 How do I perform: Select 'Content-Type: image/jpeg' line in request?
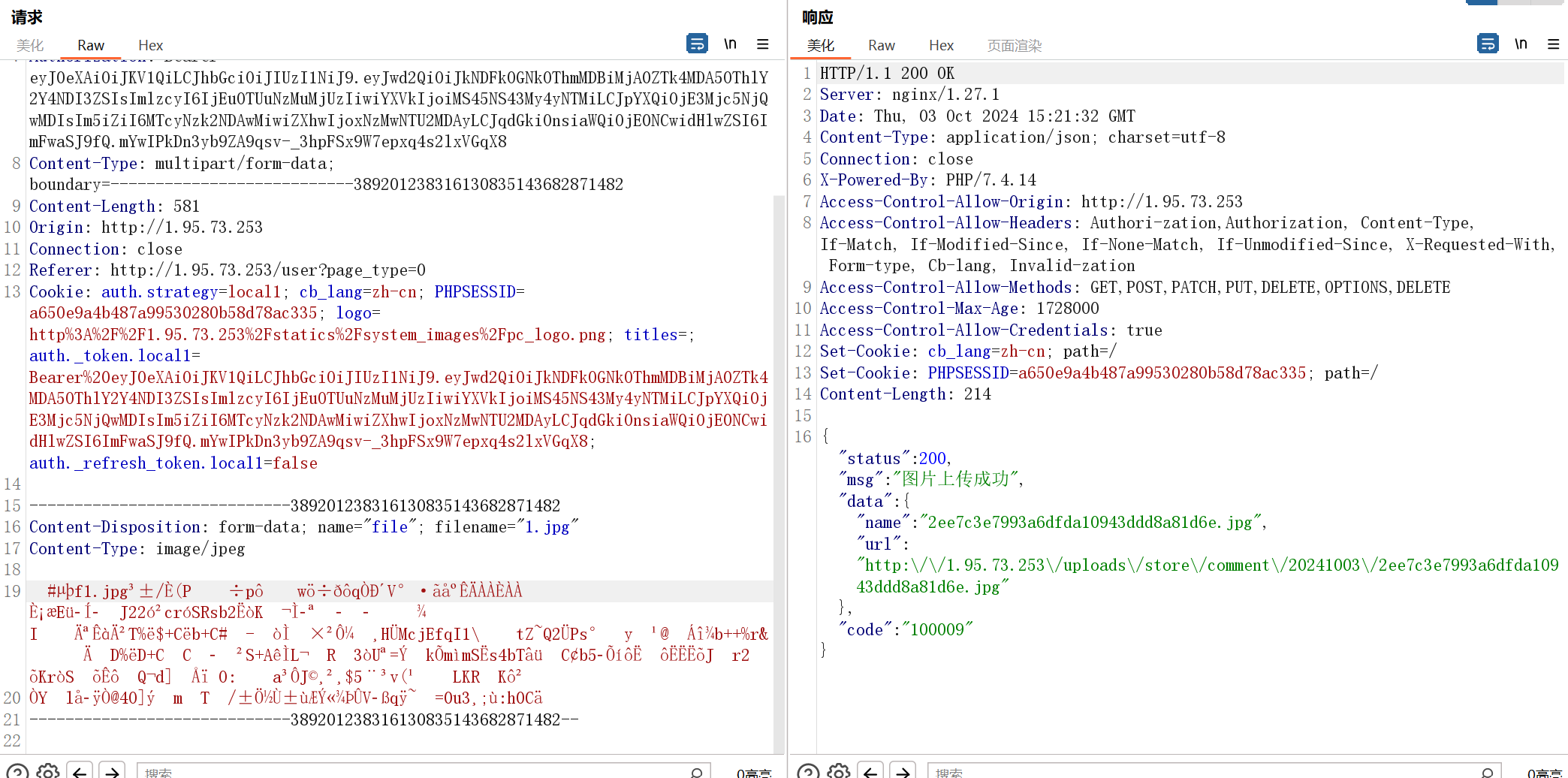coord(137,548)
